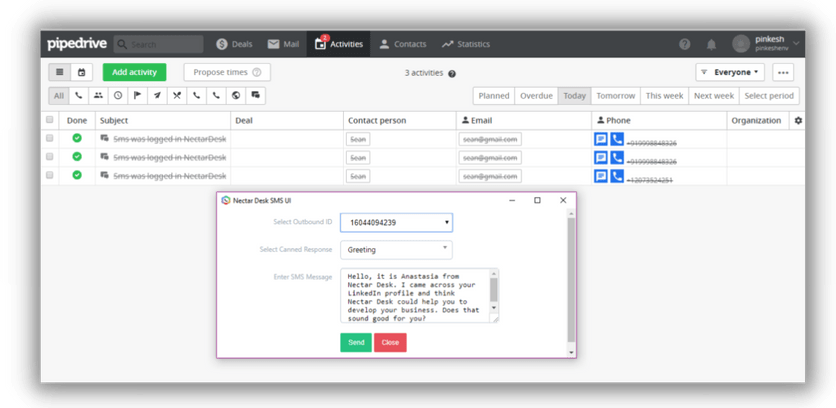Open the Select Outbound ID dropdown
The width and height of the screenshot is (836, 408).
[396, 222]
